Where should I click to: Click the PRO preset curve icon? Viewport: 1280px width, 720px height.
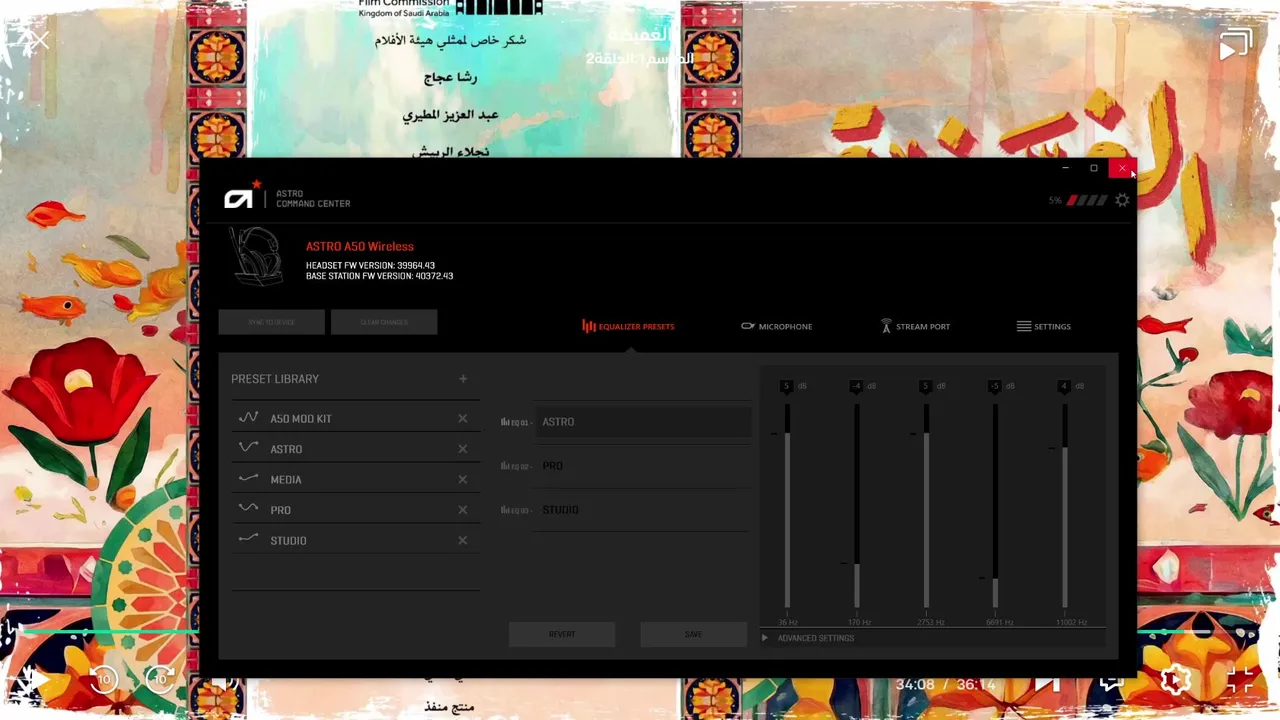point(248,509)
